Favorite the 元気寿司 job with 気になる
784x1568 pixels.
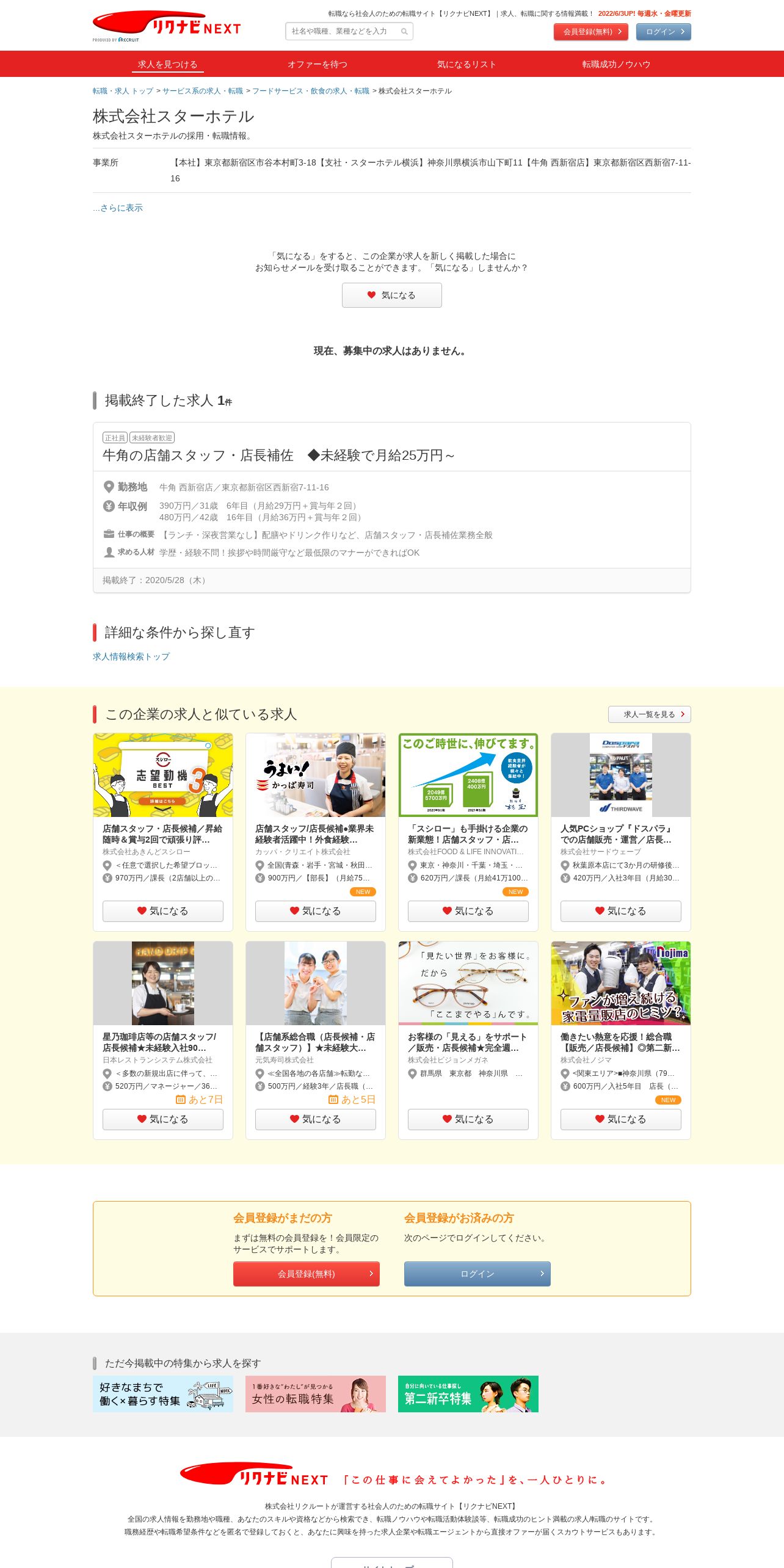[316, 1119]
